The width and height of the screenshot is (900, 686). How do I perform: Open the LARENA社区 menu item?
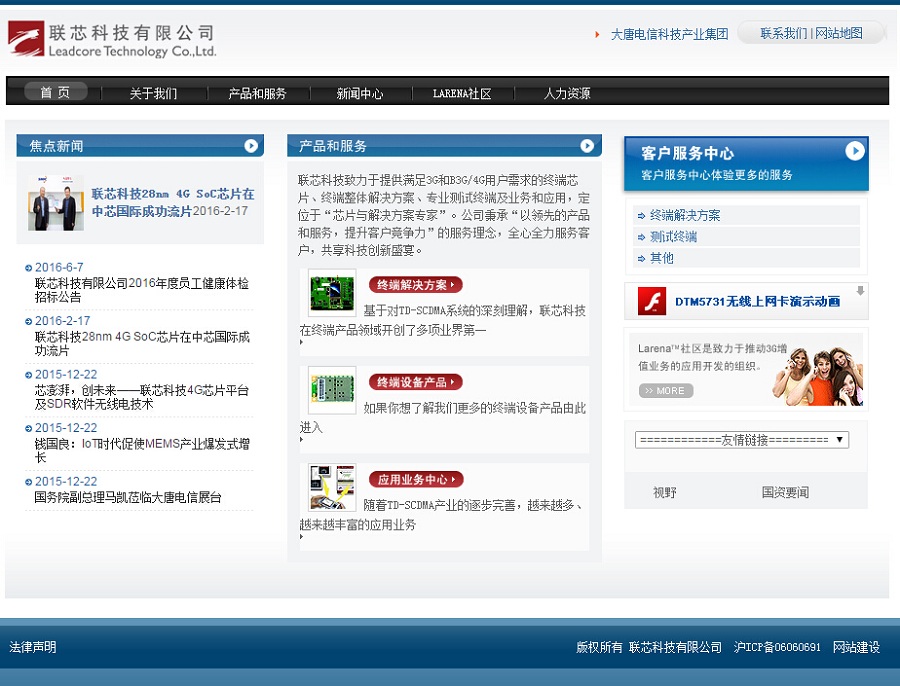coord(462,94)
